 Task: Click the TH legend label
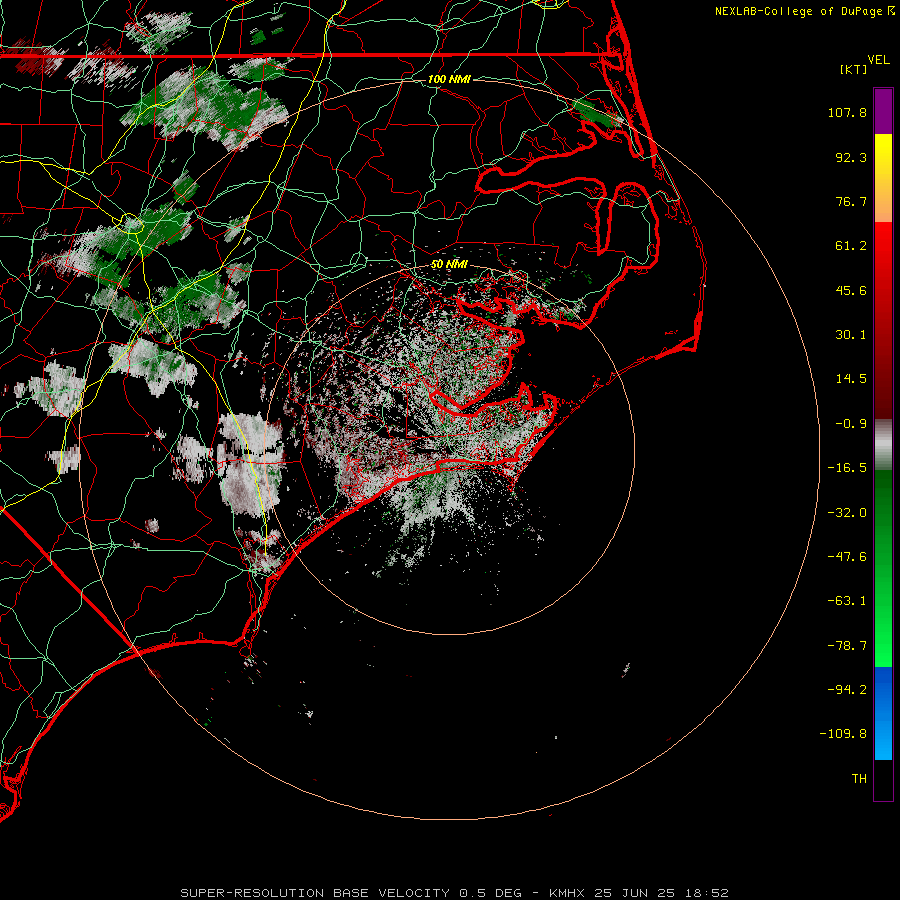click(859, 779)
